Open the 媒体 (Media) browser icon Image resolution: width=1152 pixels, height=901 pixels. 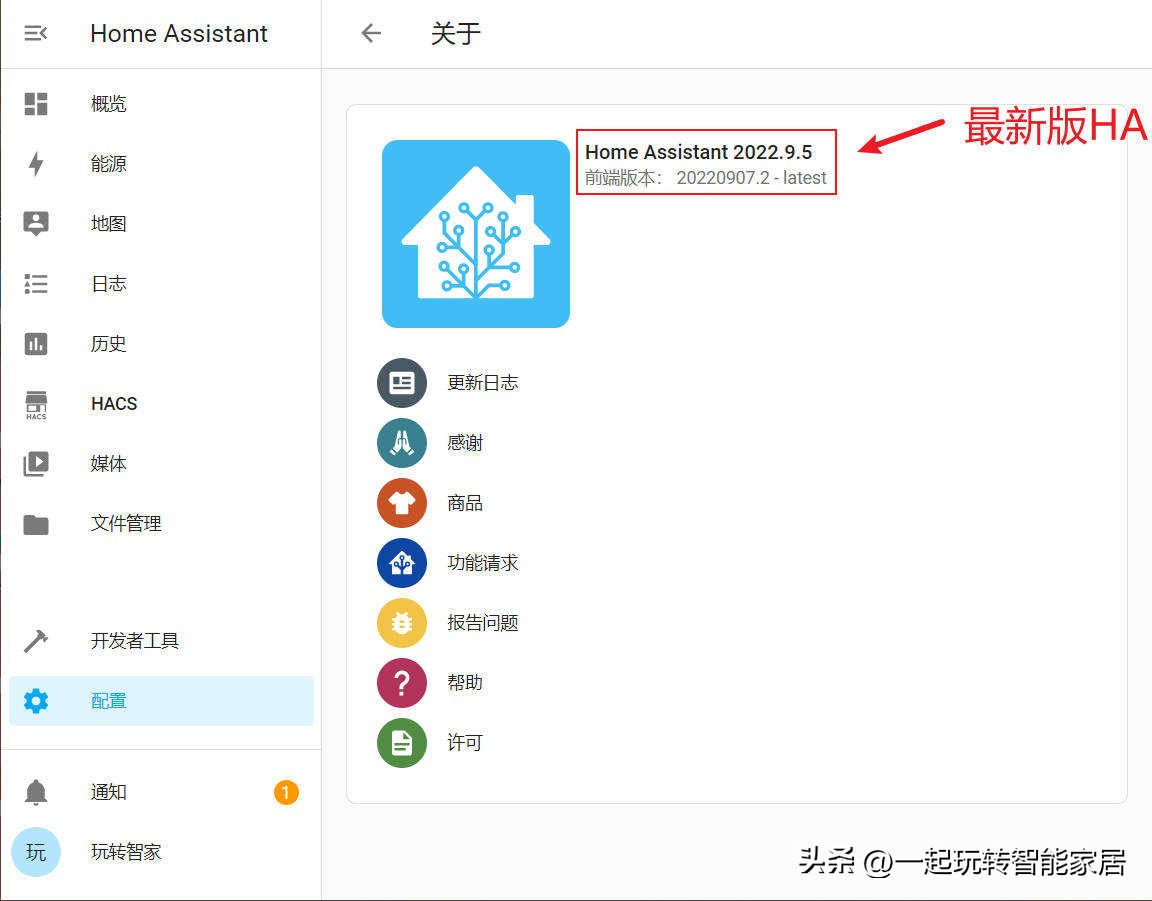pyautogui.click(x=35, y=463)
